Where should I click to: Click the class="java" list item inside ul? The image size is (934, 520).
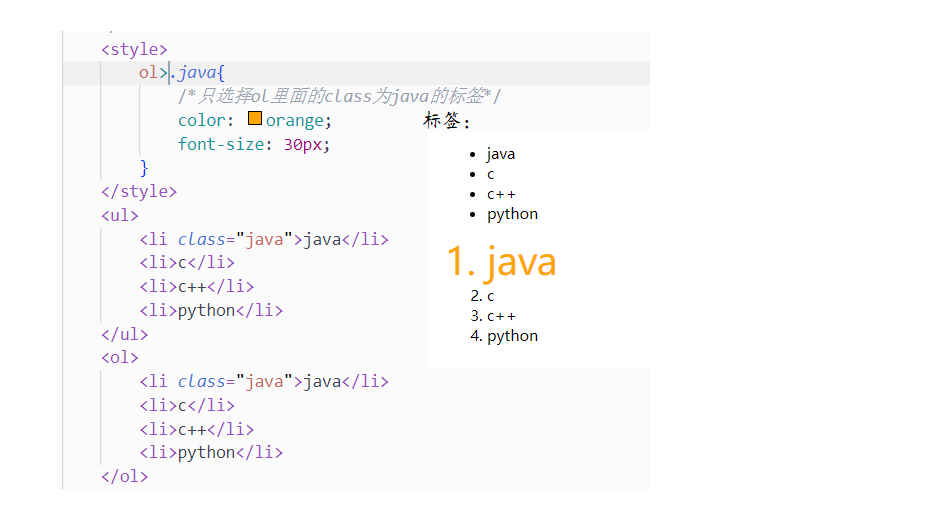pyautogui.click(x=264, y=239)
